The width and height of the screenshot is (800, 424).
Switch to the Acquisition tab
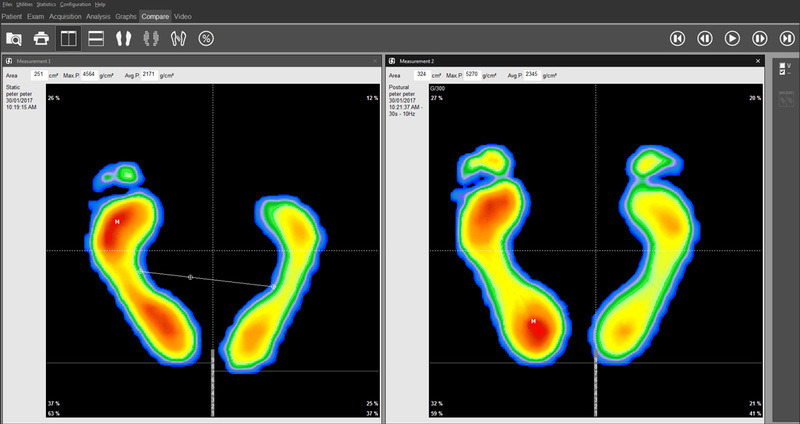[65, 17]
